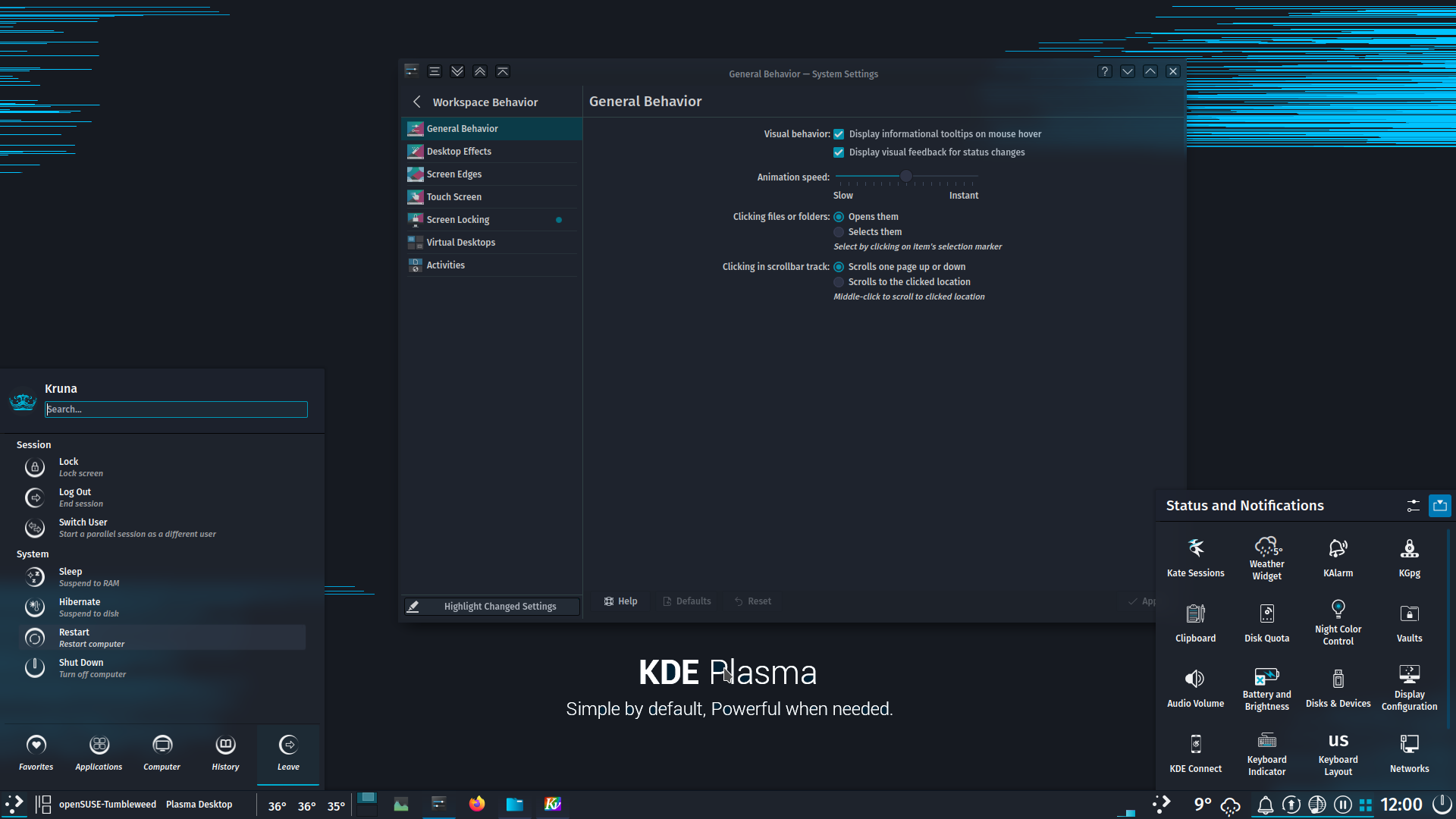Choose Scrolls to the clicked location
Viewport: 1456px width, 819px height.
tap(839, 282)
